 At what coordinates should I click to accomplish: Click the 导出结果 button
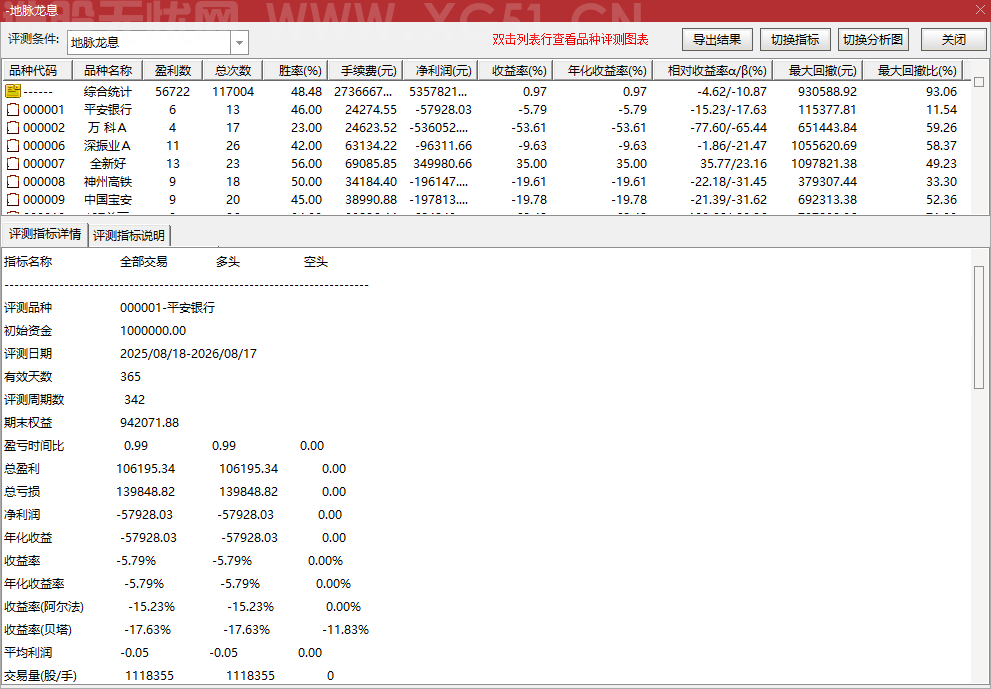point(717,39)
